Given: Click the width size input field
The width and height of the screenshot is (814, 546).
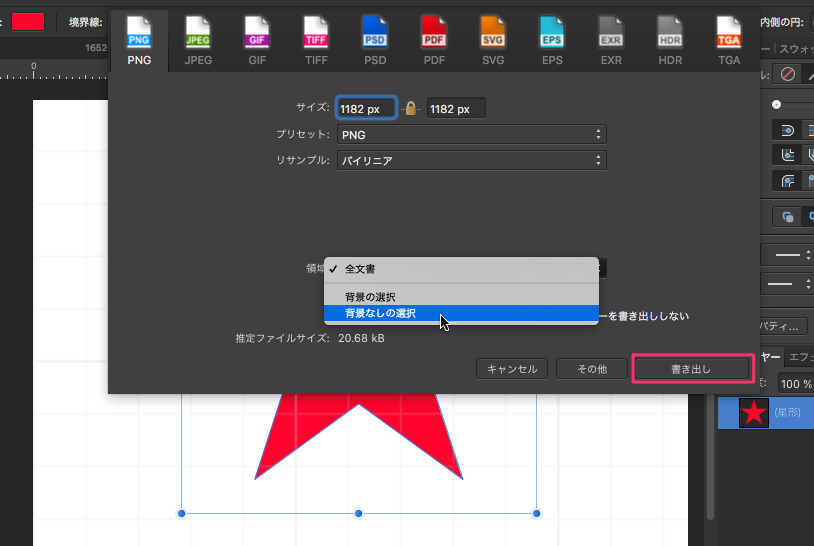Looking at the screenshot, I should 366,109.
